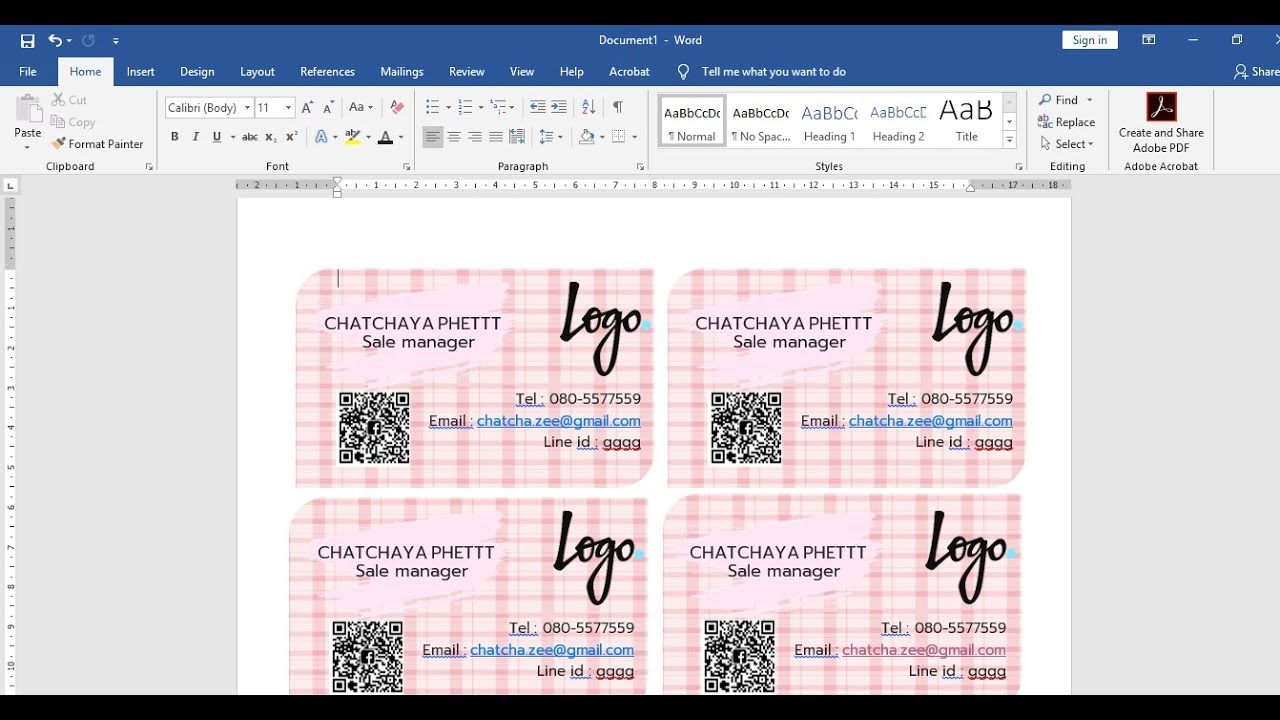Align text right
Screen dimensions: 1280x720
click(475, 137)
